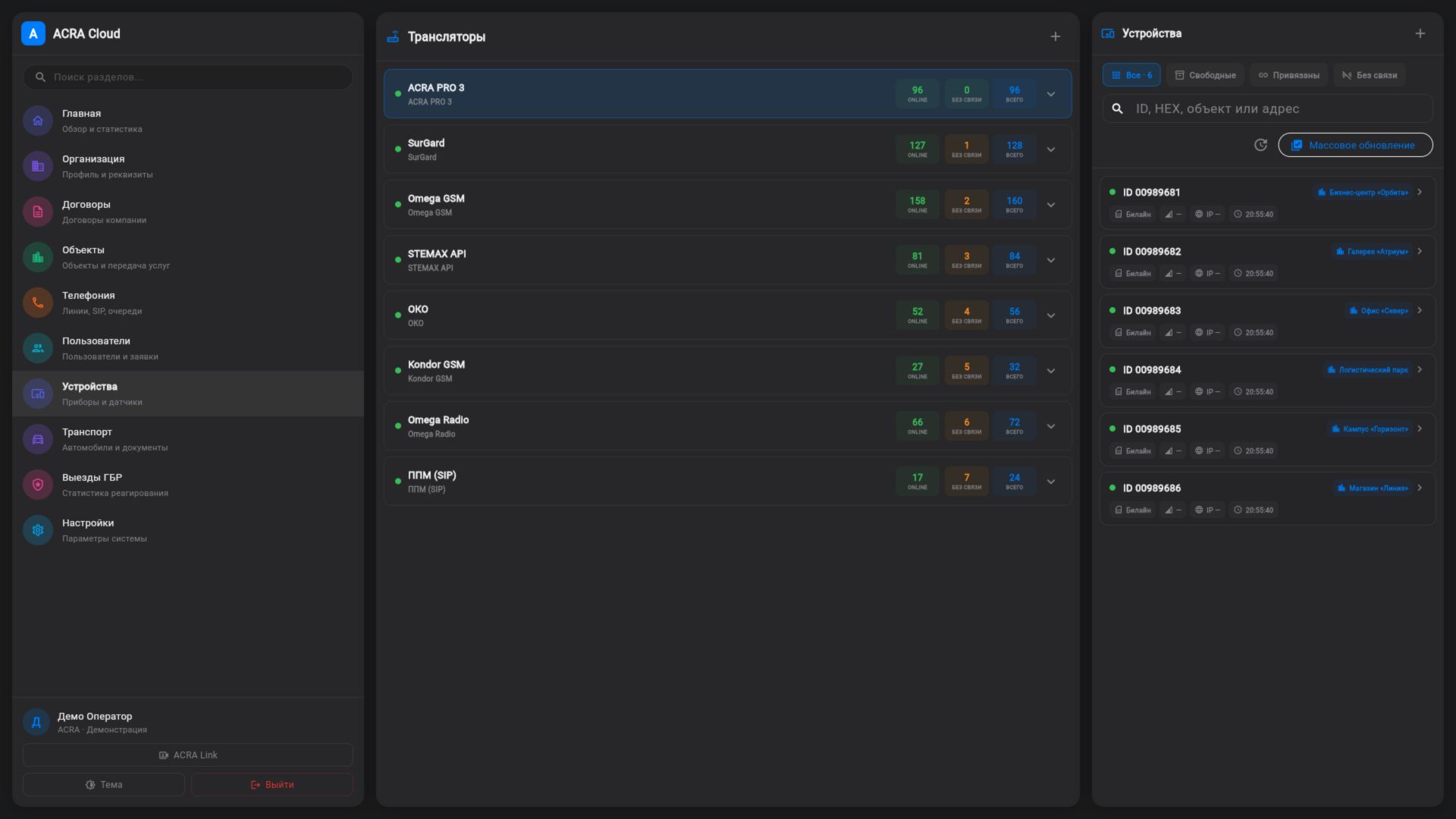Open the Магазин «Линия» object link
Viewport: 1456px width, 819px height.
pyautogui.click(x=1373, y=488)
